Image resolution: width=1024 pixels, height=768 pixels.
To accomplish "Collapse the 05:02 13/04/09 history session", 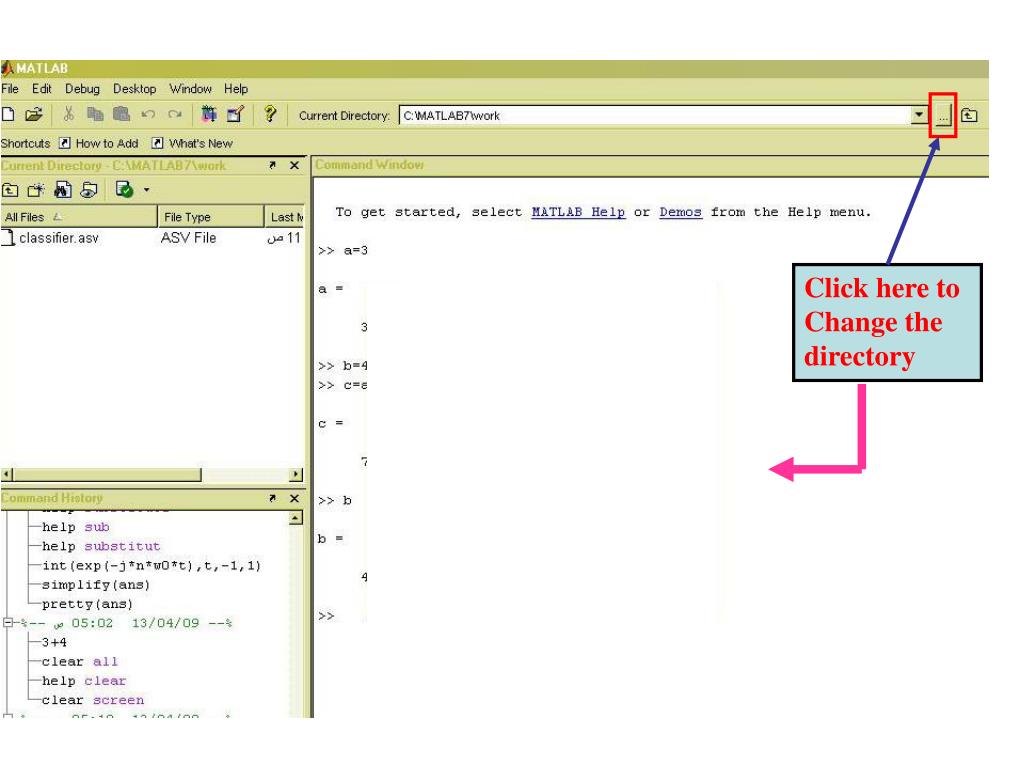I will tap(8, 623).
